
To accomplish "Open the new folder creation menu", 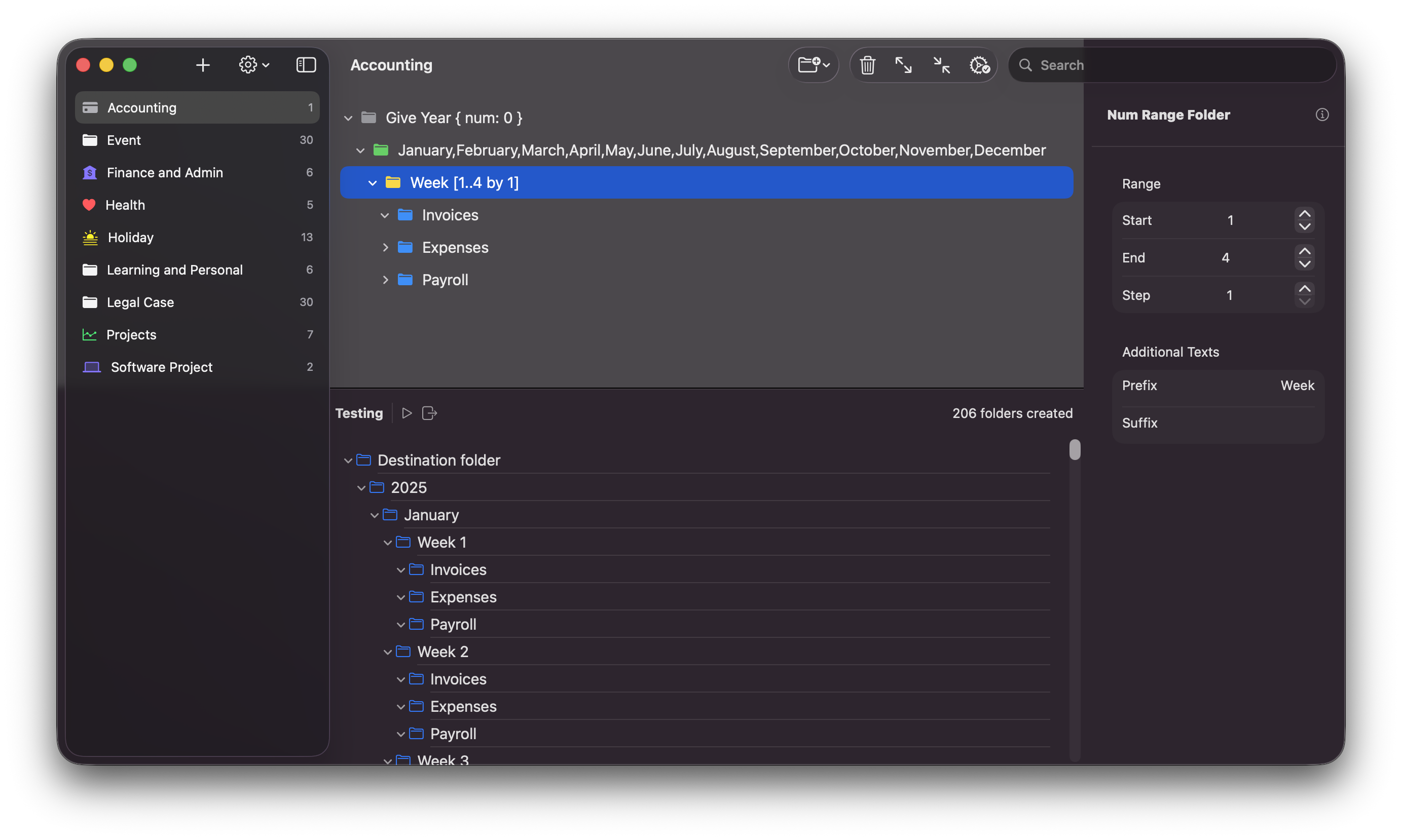I will pyautogui.click(x=813, y=64).
